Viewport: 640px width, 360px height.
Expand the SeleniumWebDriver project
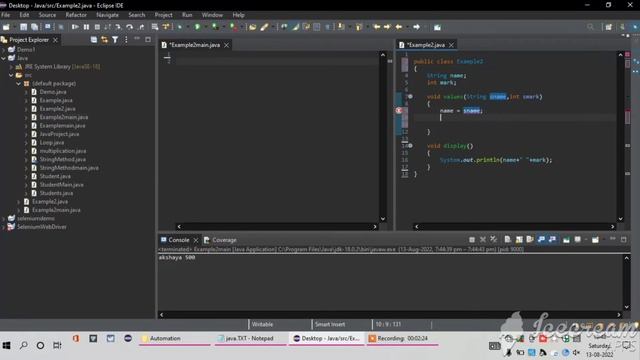(4, 227)
